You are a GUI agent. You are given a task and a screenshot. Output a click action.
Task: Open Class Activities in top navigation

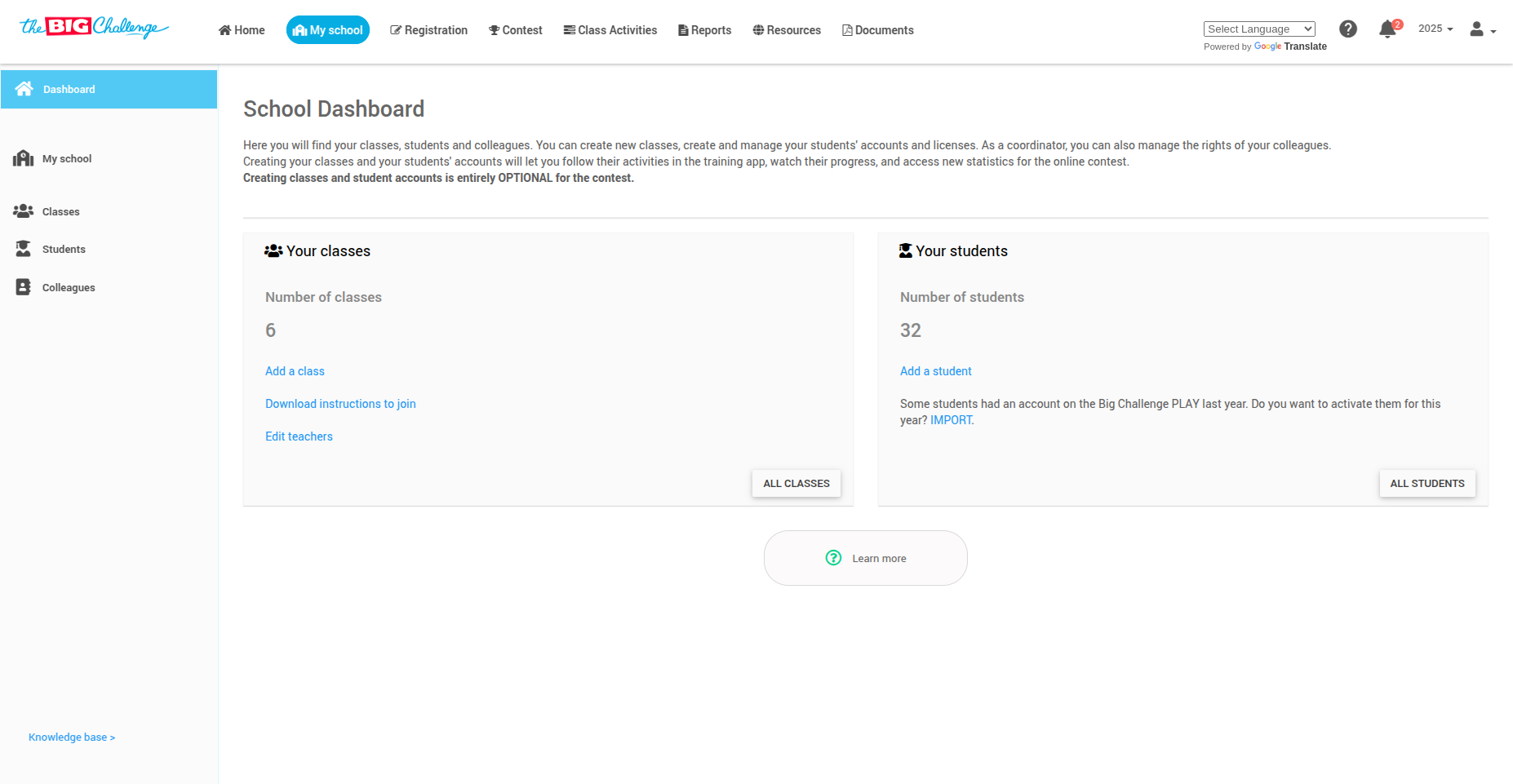click(x=610, y=30)
